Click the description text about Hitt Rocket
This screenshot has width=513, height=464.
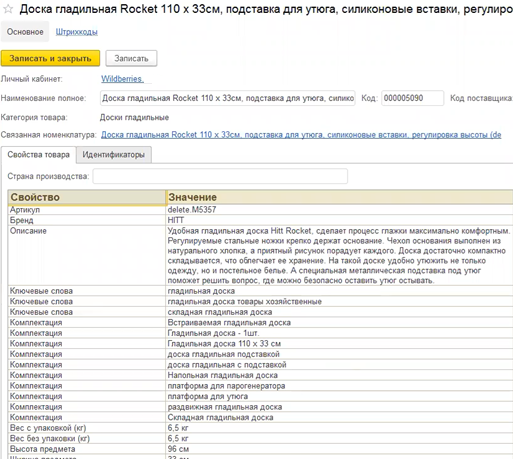coord(339,255)
